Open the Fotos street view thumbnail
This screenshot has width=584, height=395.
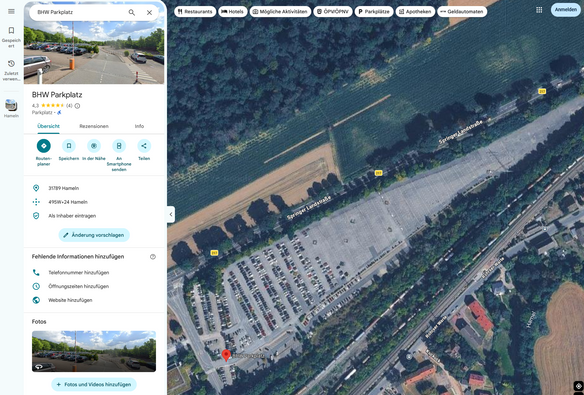click(94, 351)
